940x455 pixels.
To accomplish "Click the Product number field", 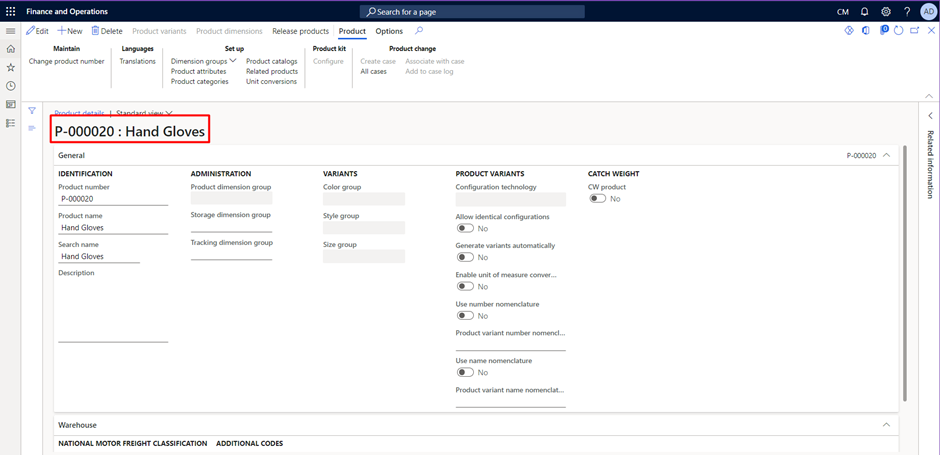I will click(x=113, y=199).
